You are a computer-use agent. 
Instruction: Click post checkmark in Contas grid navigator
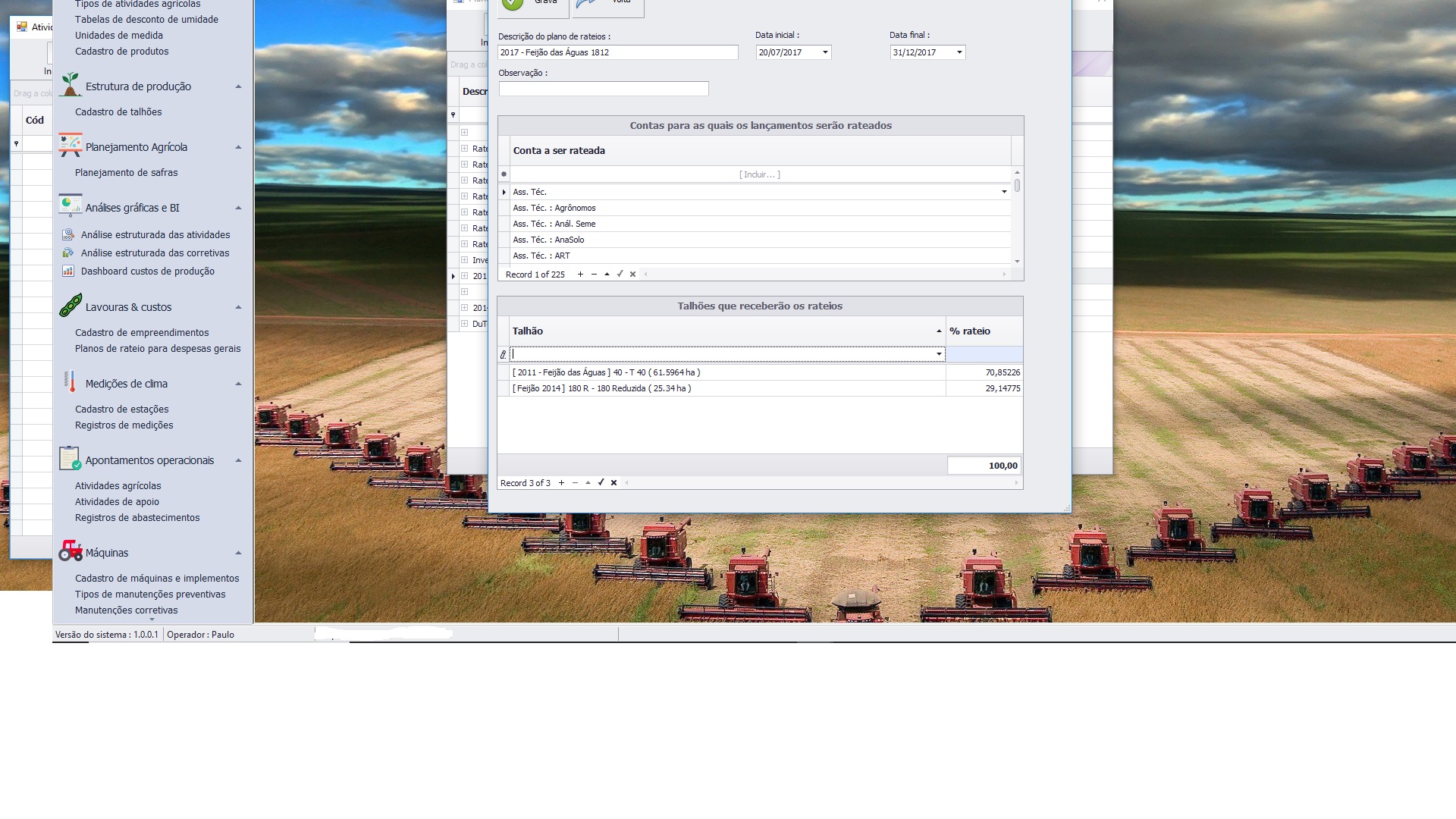coord(620,275)
